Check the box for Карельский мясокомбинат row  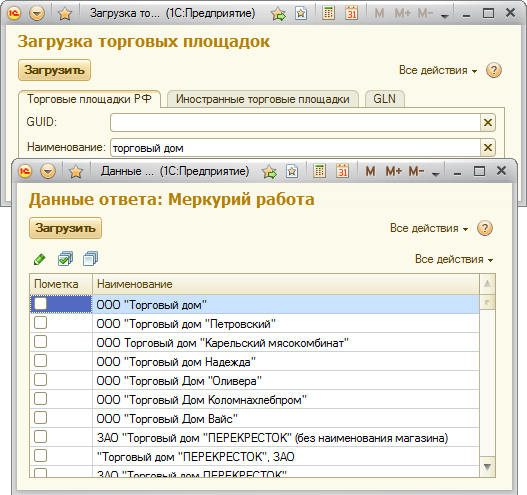coord(41,342)
